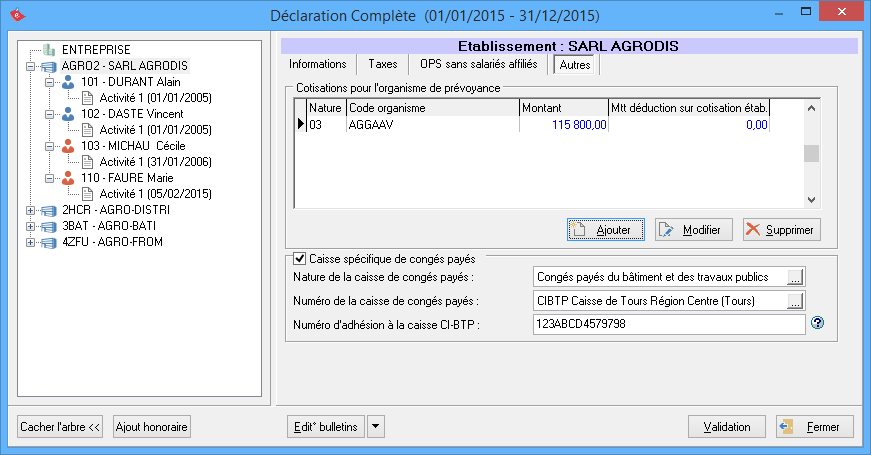Open browse for Nature de la caisse

tap(794, 277)
